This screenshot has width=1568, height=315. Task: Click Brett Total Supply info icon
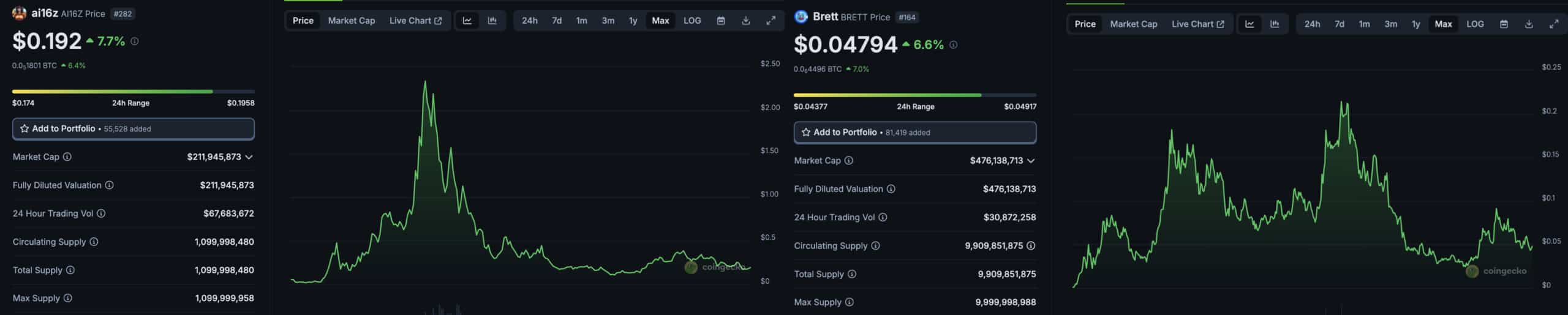coord(852,274)
